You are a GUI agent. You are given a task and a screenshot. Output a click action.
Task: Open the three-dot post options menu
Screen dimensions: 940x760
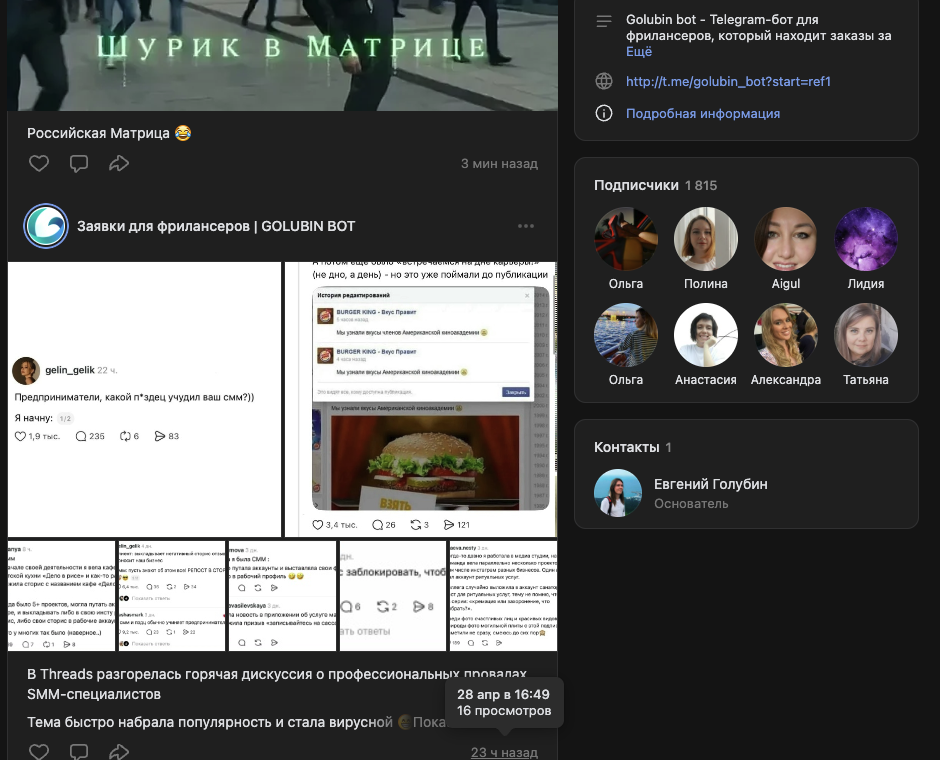[x=526, y=226]
